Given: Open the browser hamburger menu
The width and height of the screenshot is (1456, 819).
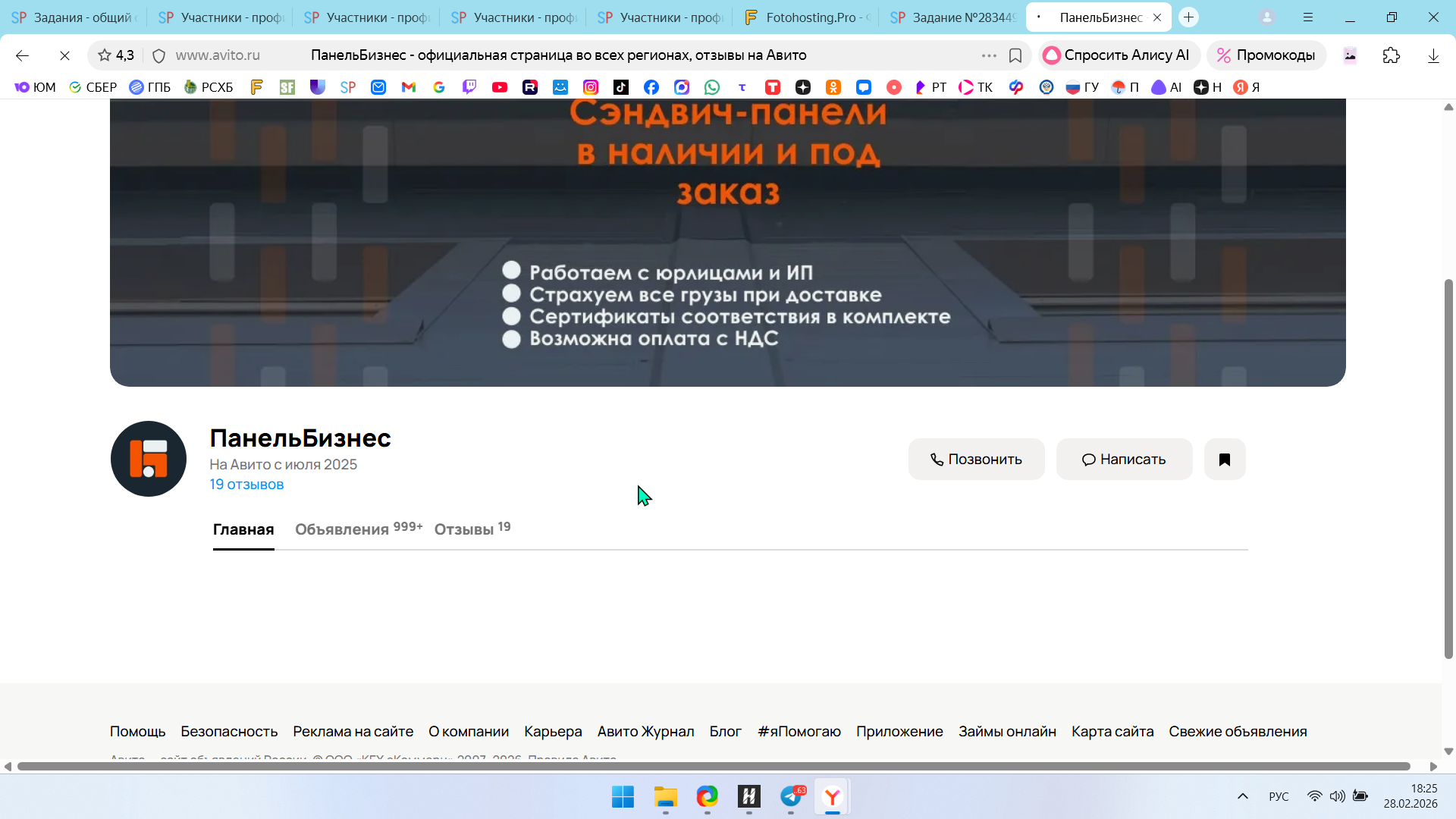Looking at the screenshot, I should coord(1308,17).
